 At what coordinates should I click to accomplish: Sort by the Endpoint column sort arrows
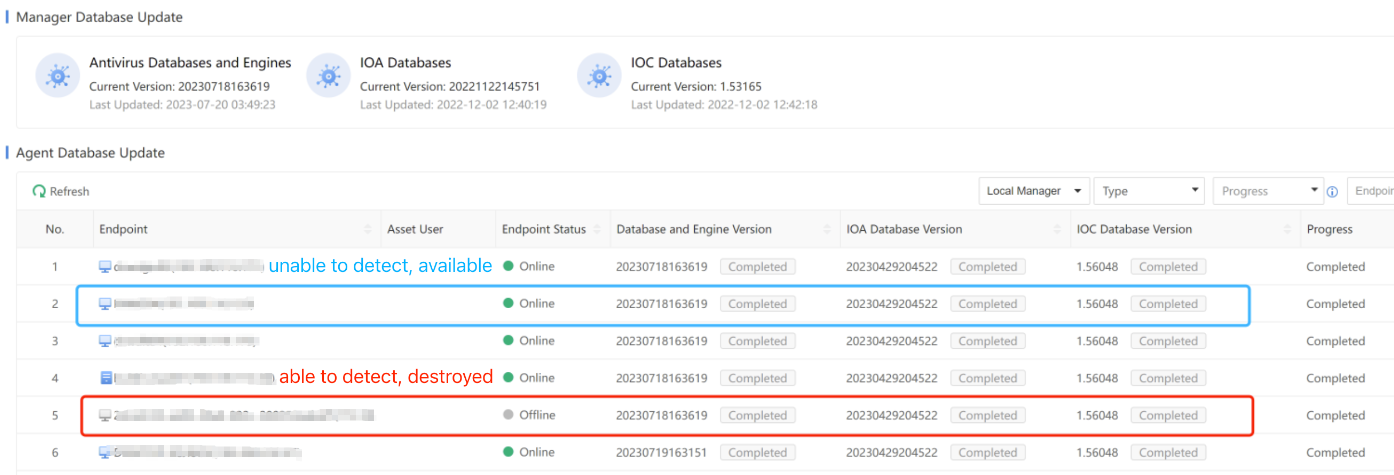point(368,230)
